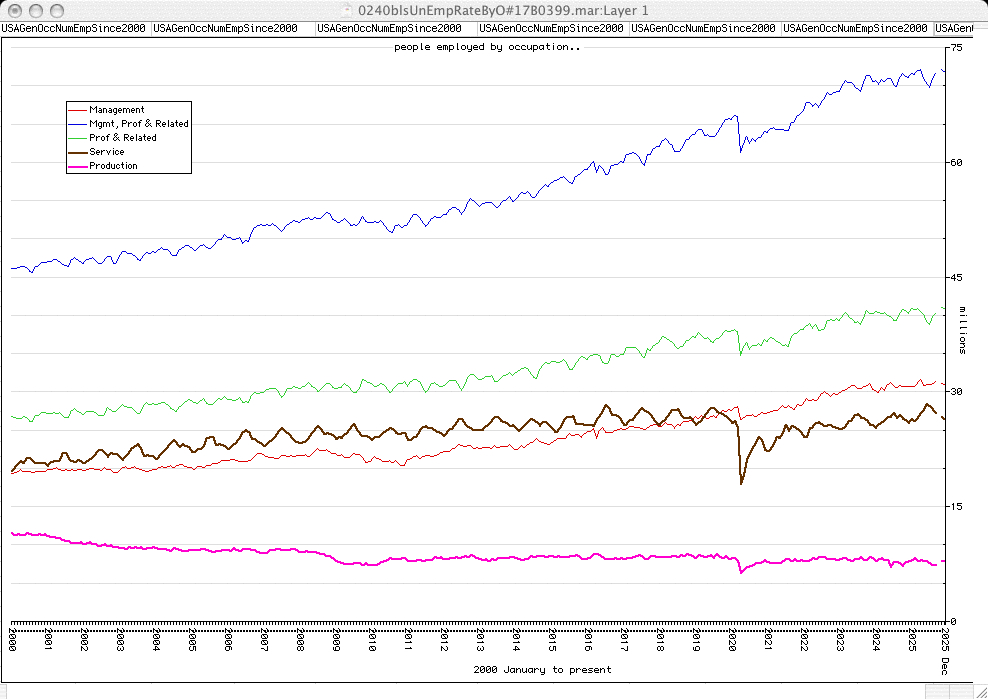This screenshot has height=699, width=988.
Task: Click the zoom button in the title bar
Action: coord(55,9)
